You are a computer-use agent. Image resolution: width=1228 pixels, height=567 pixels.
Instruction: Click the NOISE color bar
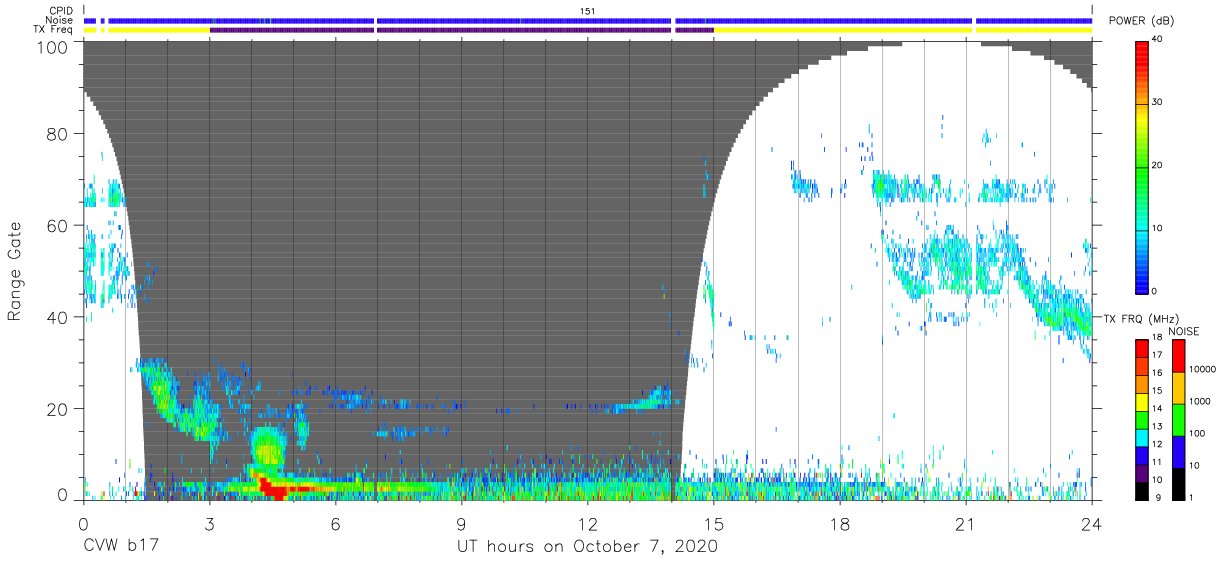pos(1179,418)
